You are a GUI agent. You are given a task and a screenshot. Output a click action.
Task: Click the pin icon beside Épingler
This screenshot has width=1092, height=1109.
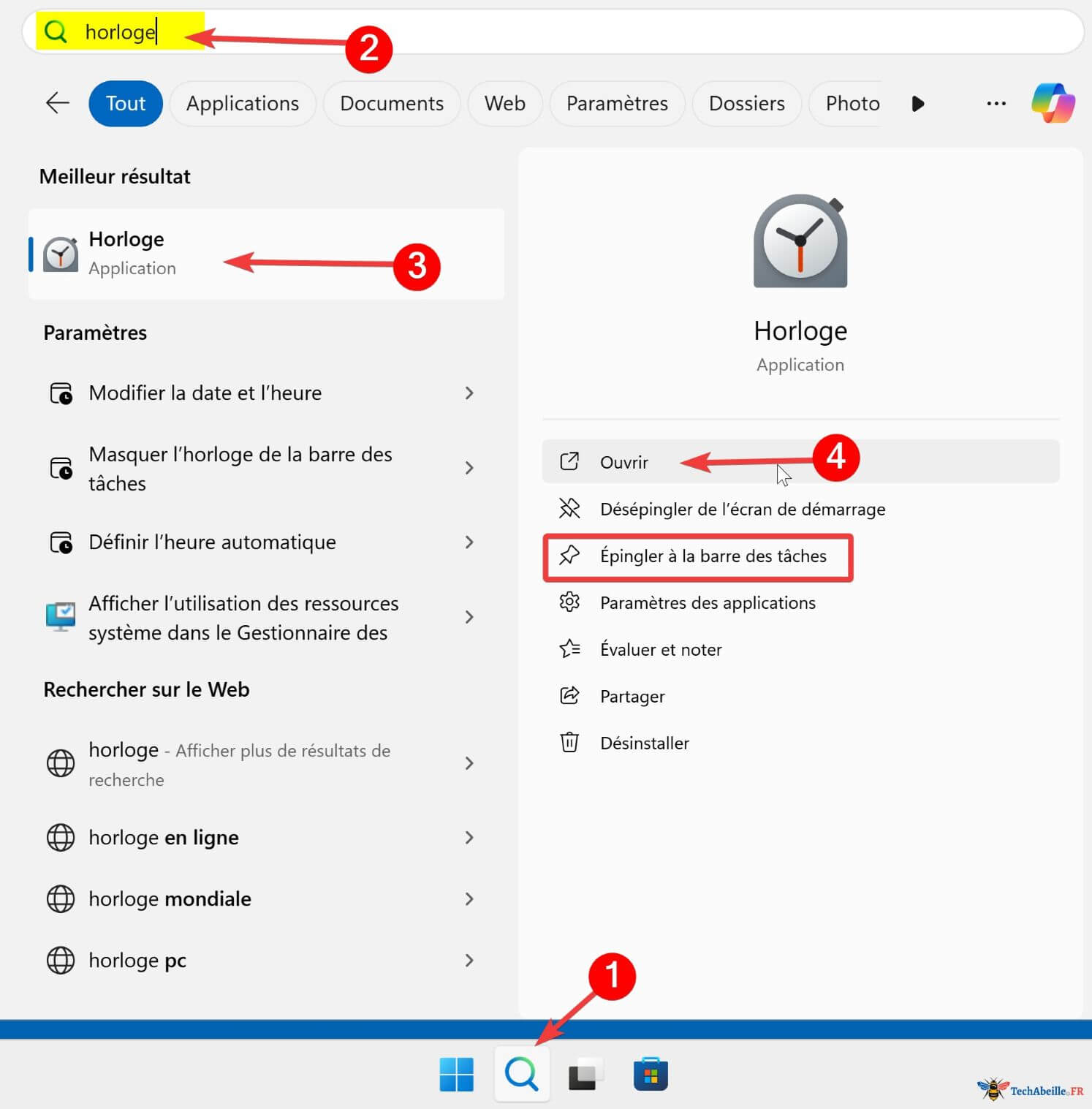569,556
